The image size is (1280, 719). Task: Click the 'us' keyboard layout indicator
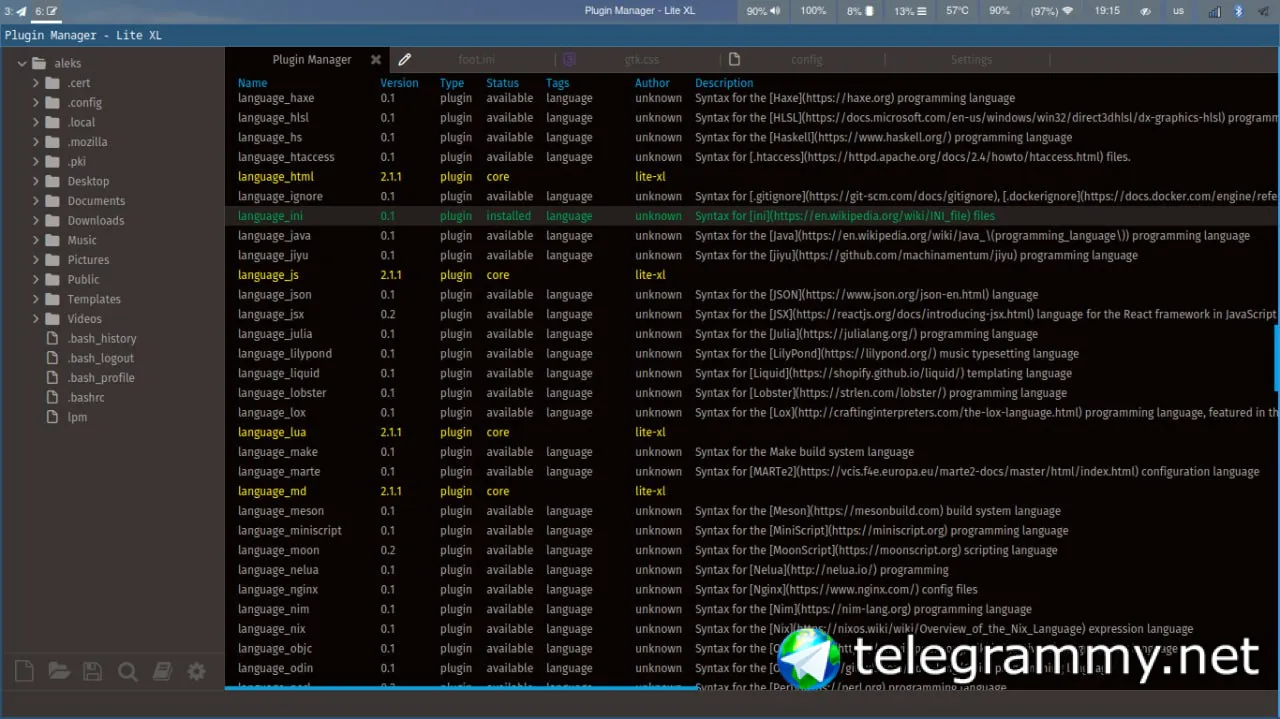click(x=1178, y=11)
